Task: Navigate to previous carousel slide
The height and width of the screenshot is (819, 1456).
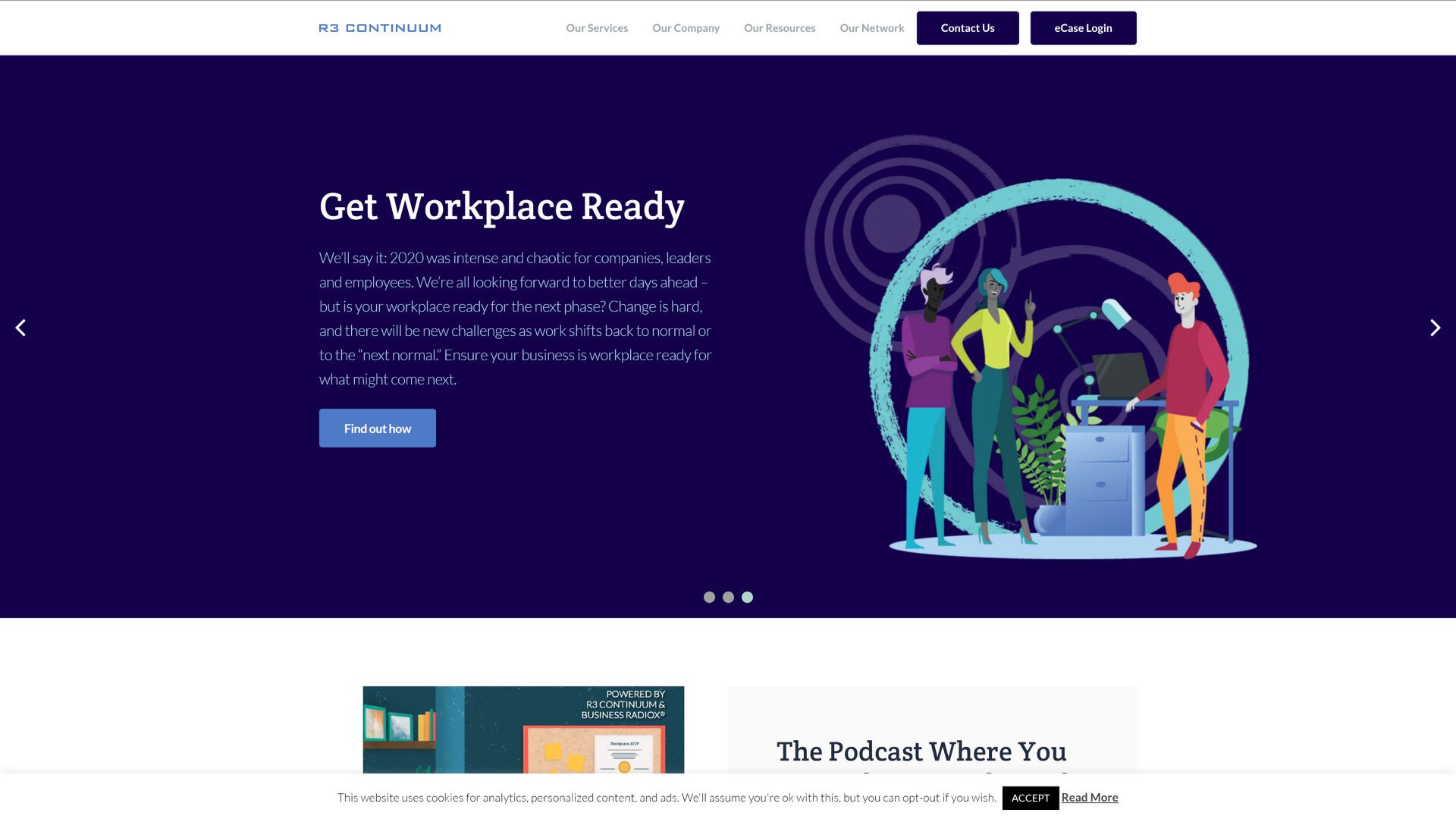Action: (19, 327)
